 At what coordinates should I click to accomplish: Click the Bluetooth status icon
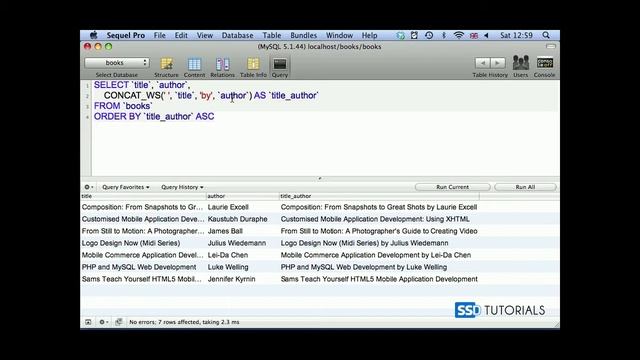[x=444, y=35]
